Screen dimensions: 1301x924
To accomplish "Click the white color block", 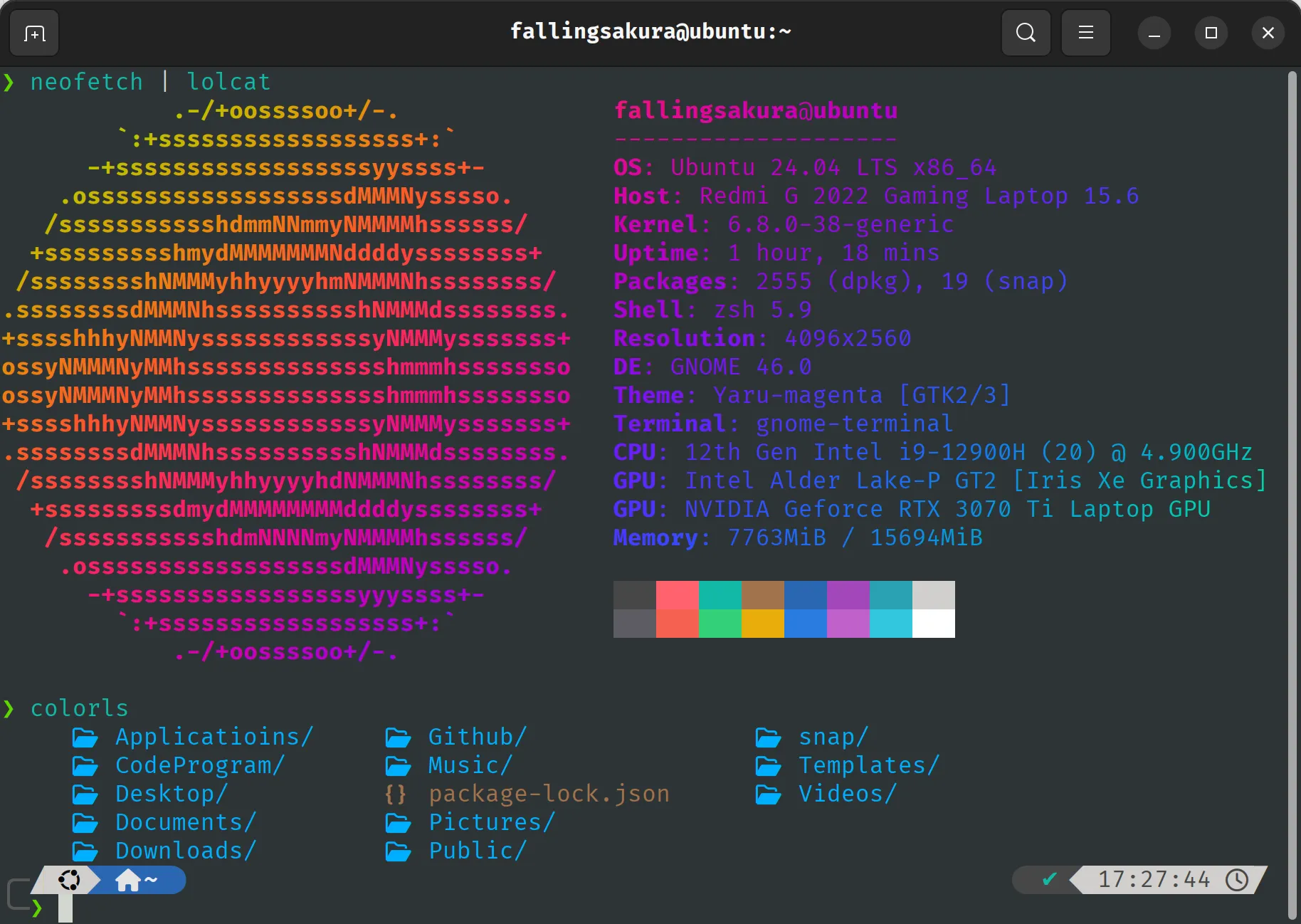I will tap(933, 624).
